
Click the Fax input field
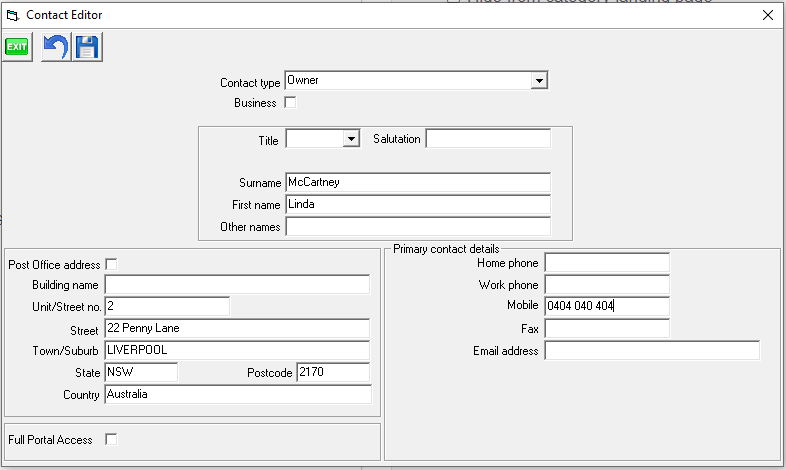click(607, 328)
